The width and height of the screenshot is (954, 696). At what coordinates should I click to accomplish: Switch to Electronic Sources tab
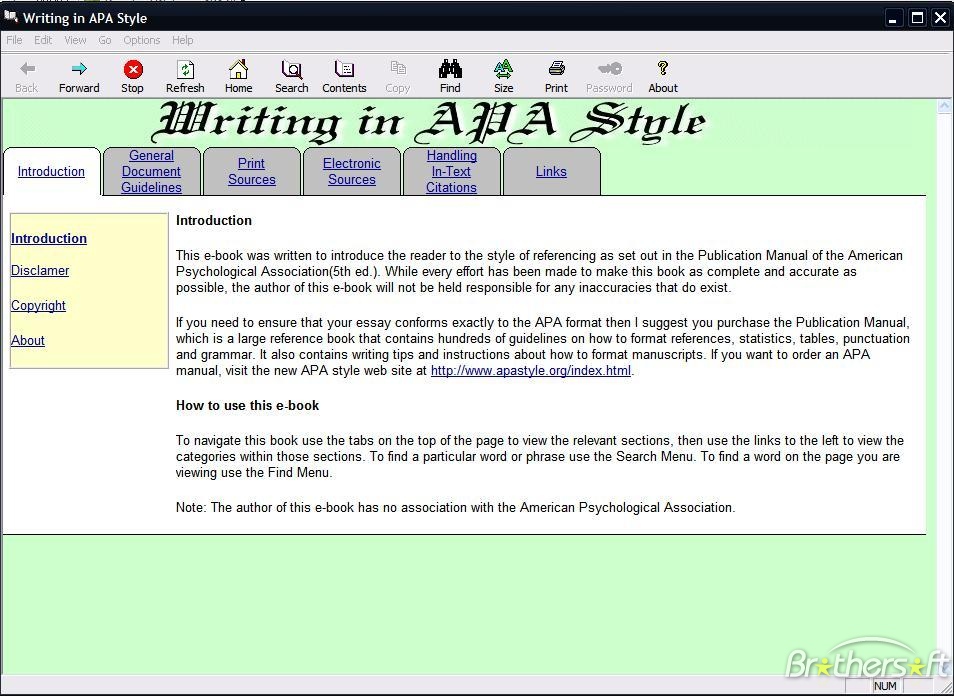coord(352,172)
